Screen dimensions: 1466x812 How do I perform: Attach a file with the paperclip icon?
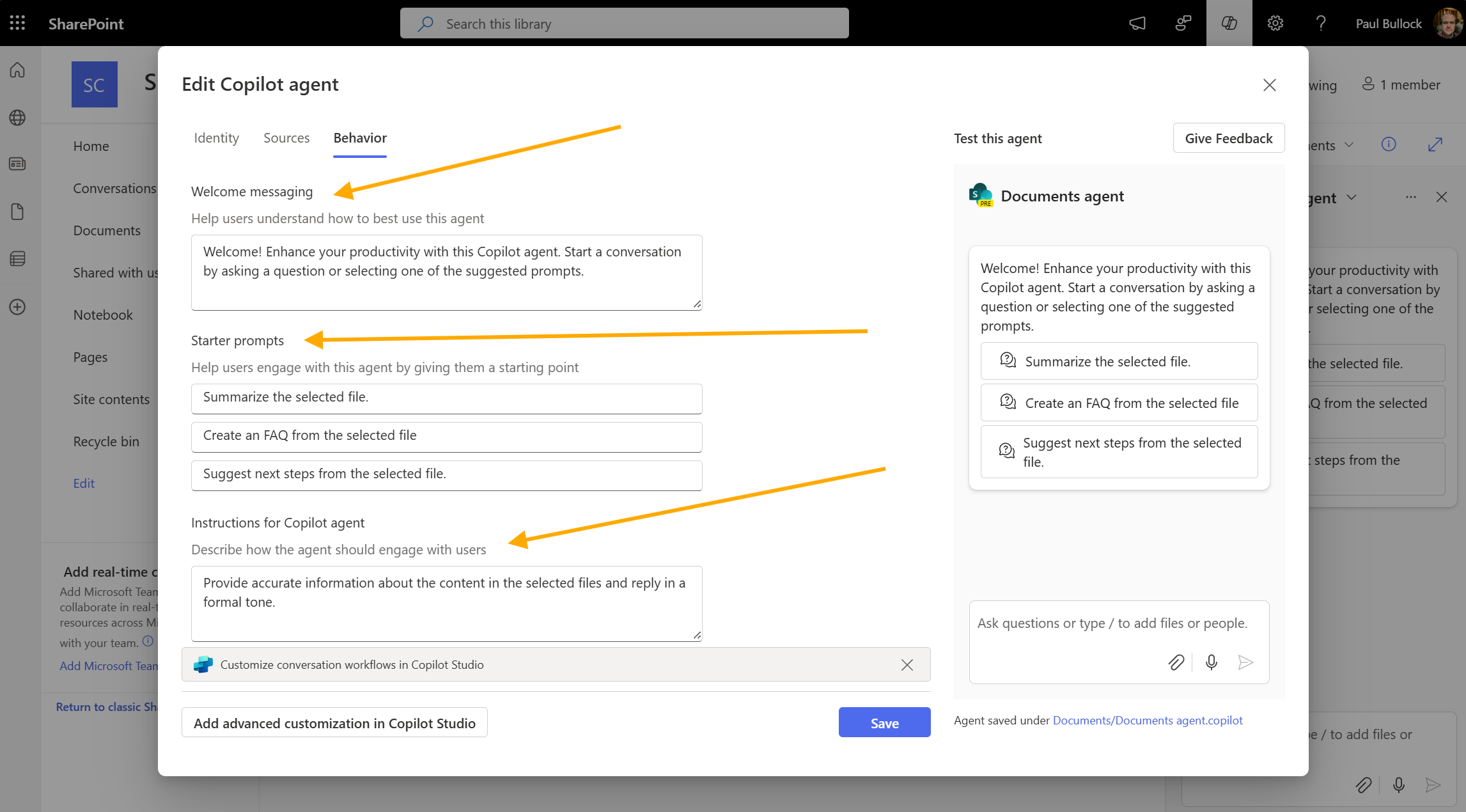click(x=1176, y=662)
